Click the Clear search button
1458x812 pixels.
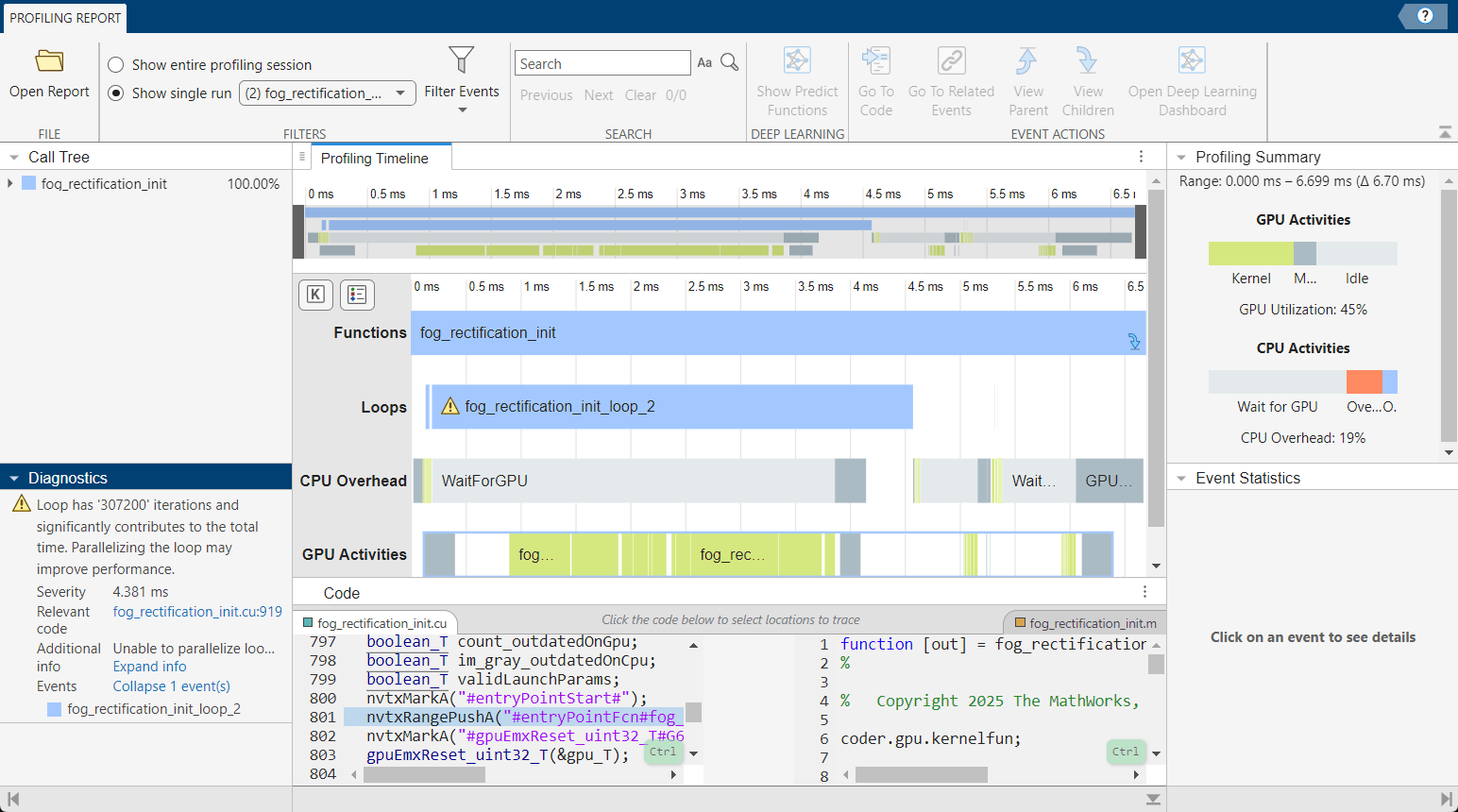pyautogui.click(x=640, y=95)
